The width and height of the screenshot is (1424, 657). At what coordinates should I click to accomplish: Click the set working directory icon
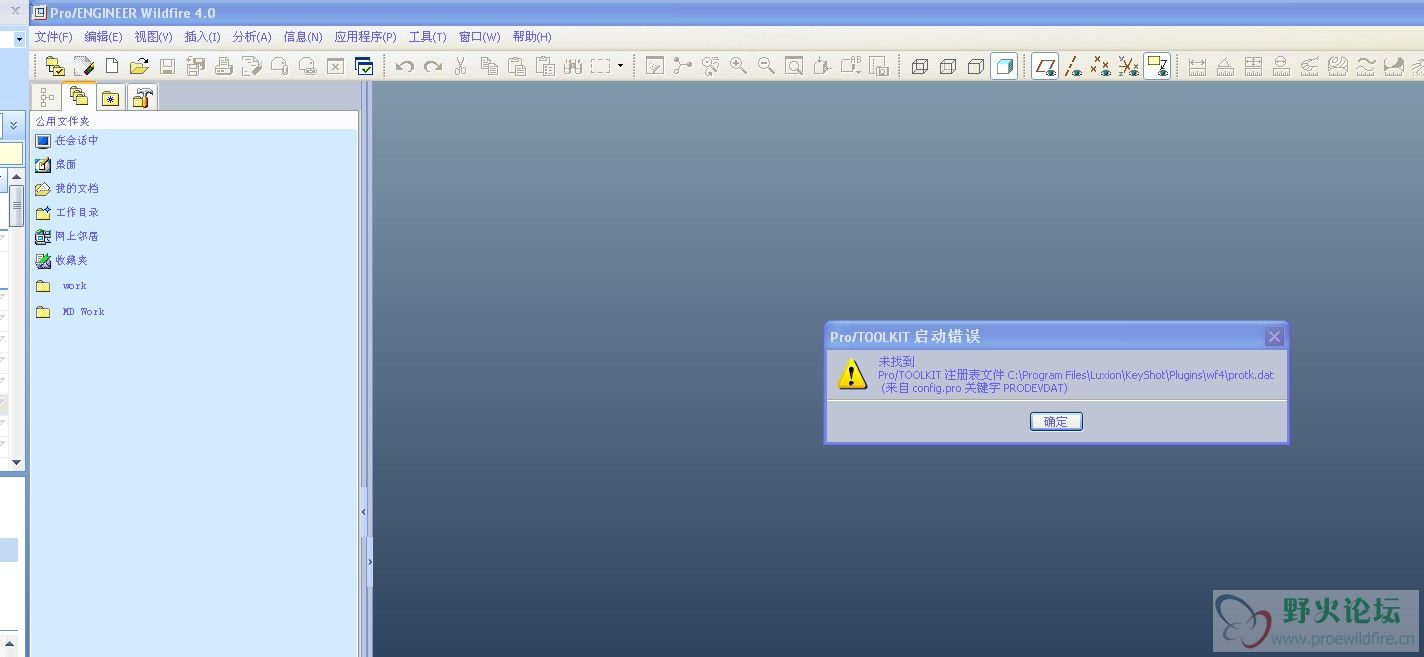[55, 67]
